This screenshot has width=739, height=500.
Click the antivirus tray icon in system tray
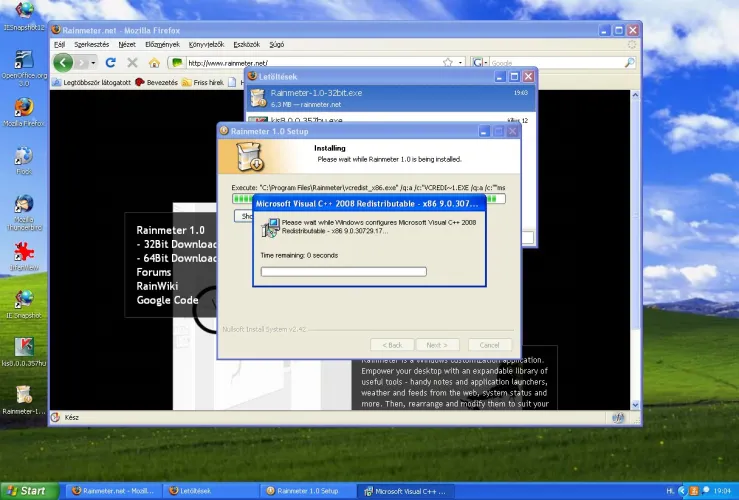click(694, 491)
